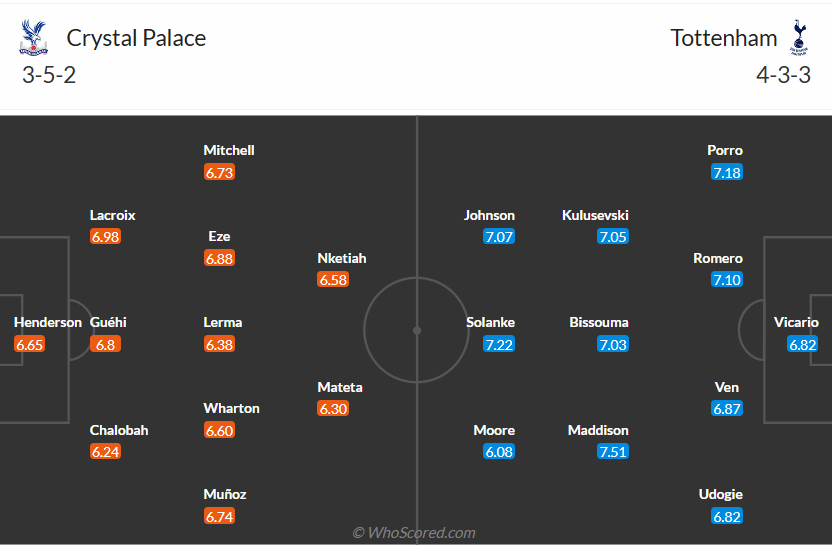Click Moore's 6.08 rating badge
This screenshot has height=545, width=832.
499,452
